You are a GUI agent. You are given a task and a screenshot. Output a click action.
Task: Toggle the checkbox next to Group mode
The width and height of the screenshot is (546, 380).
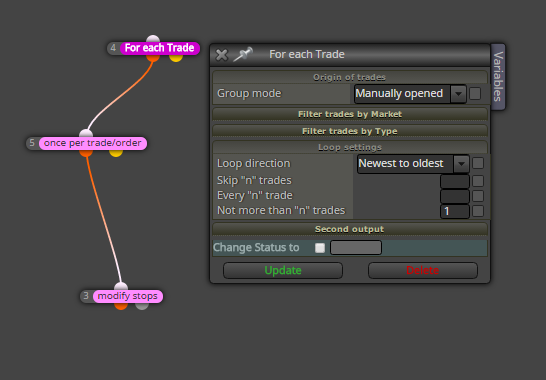(x=475, y=94)
